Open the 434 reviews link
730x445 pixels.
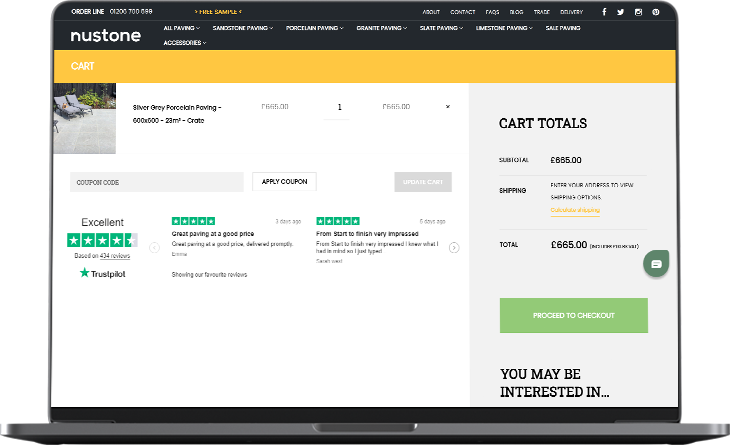pyautogui.click(x=115, y=256)
